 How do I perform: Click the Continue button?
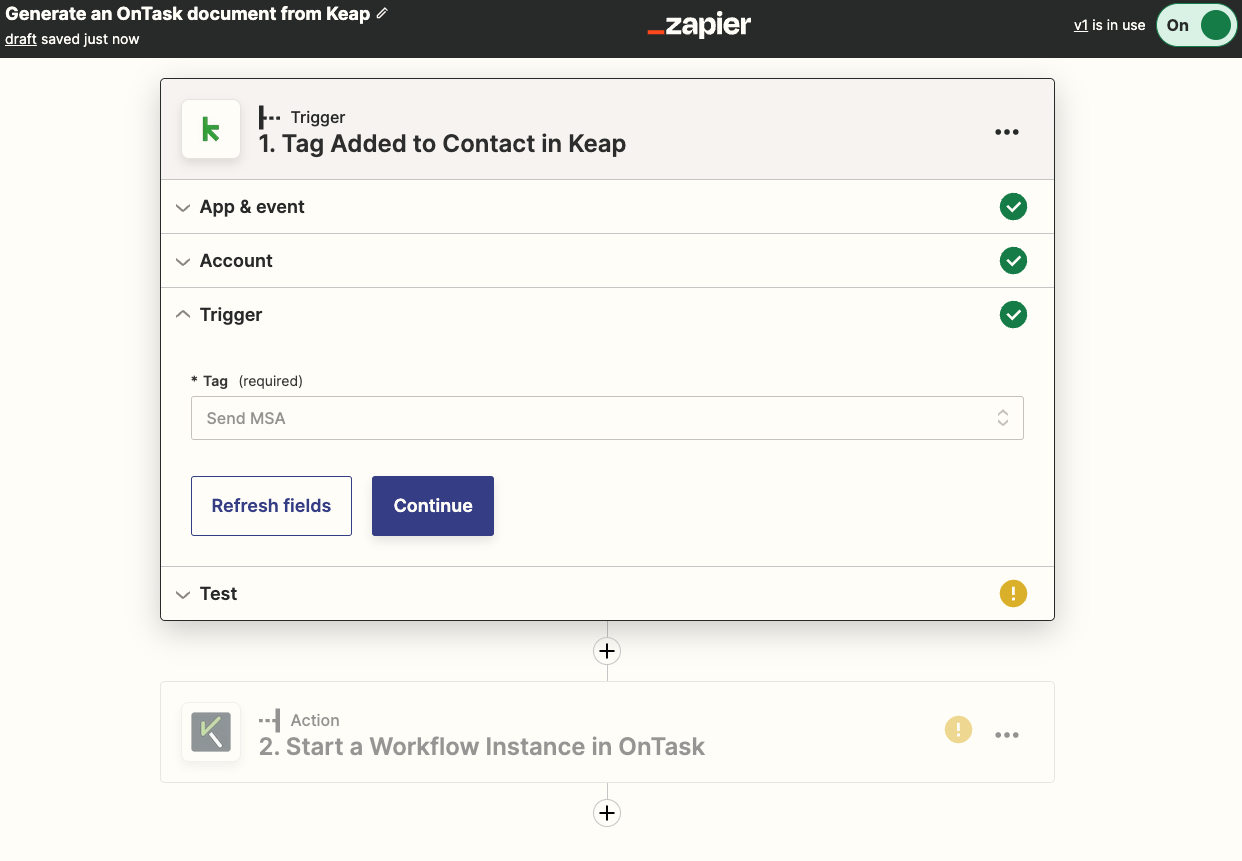pos(433,506)
